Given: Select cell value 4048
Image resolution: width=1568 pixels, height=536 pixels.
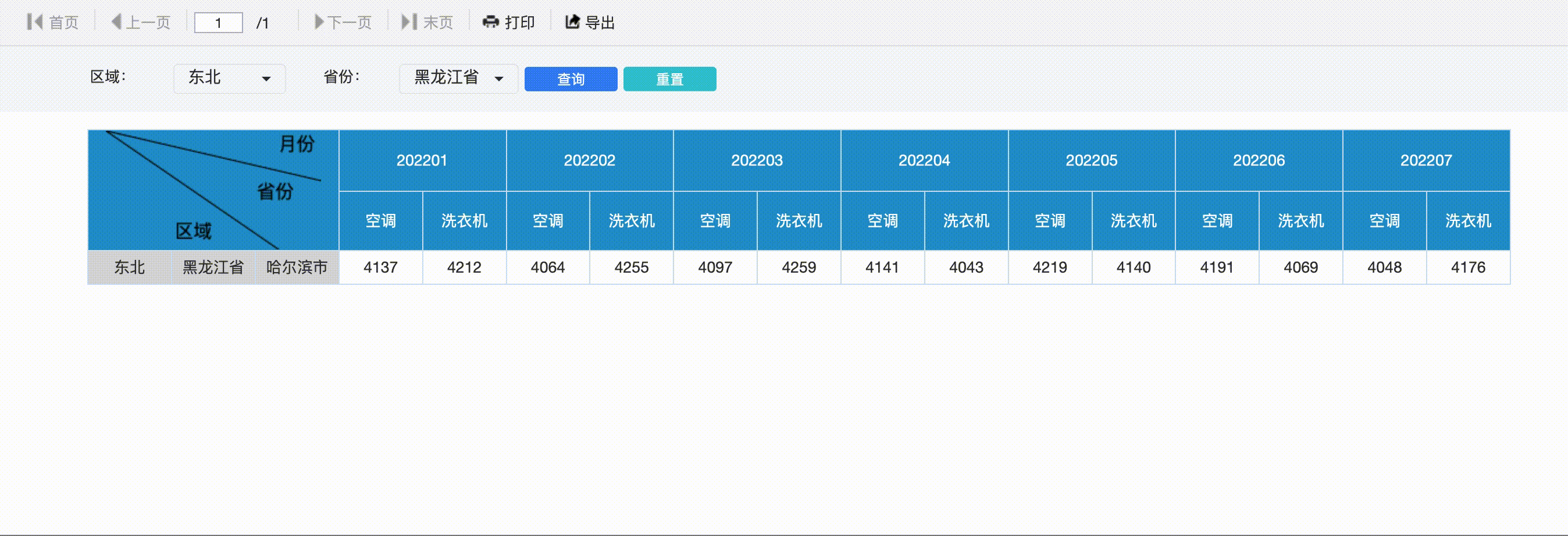Looking at the screenshot, I should [1385, 267].
